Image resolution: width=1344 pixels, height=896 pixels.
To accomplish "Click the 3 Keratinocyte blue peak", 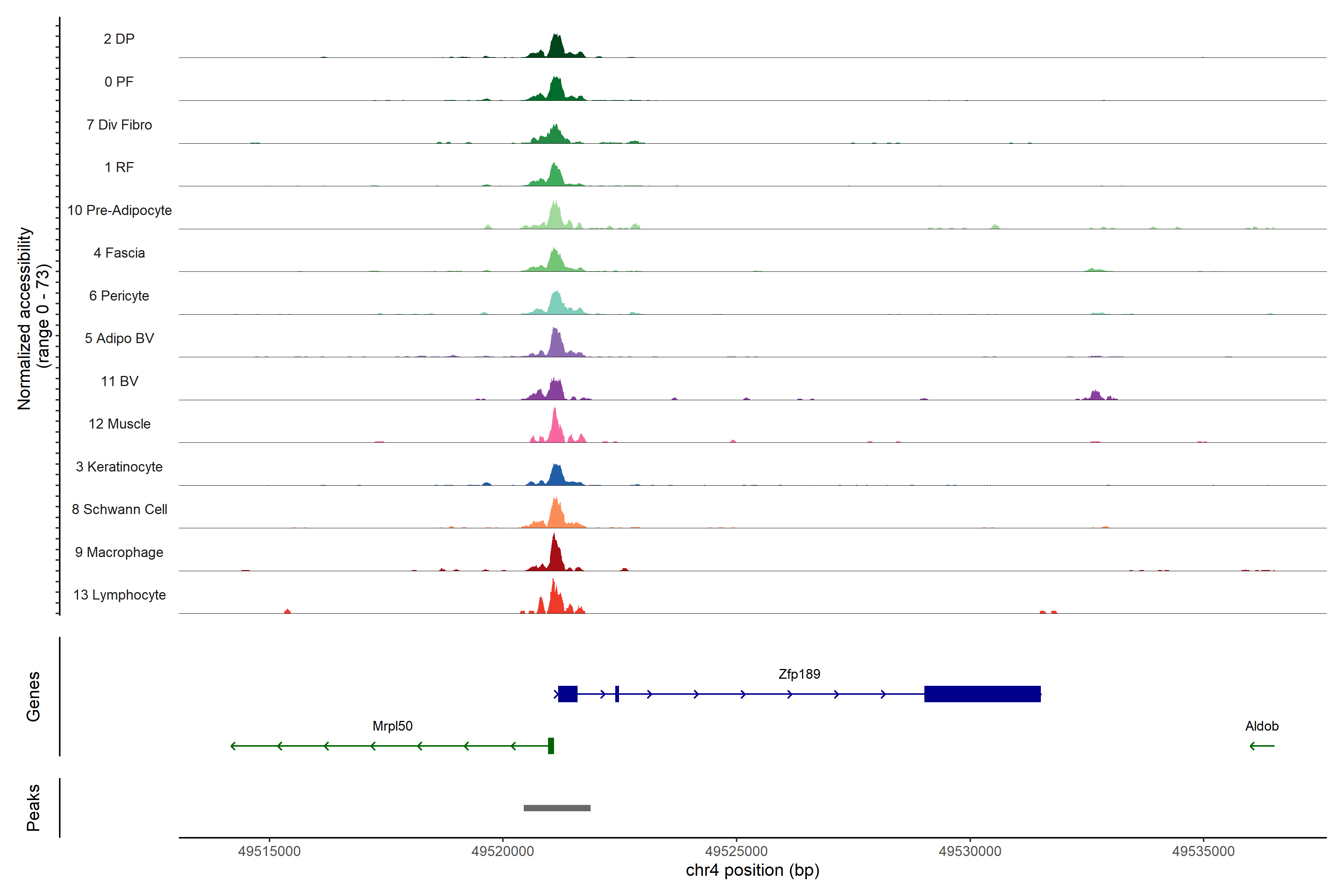I will [556, 475].
